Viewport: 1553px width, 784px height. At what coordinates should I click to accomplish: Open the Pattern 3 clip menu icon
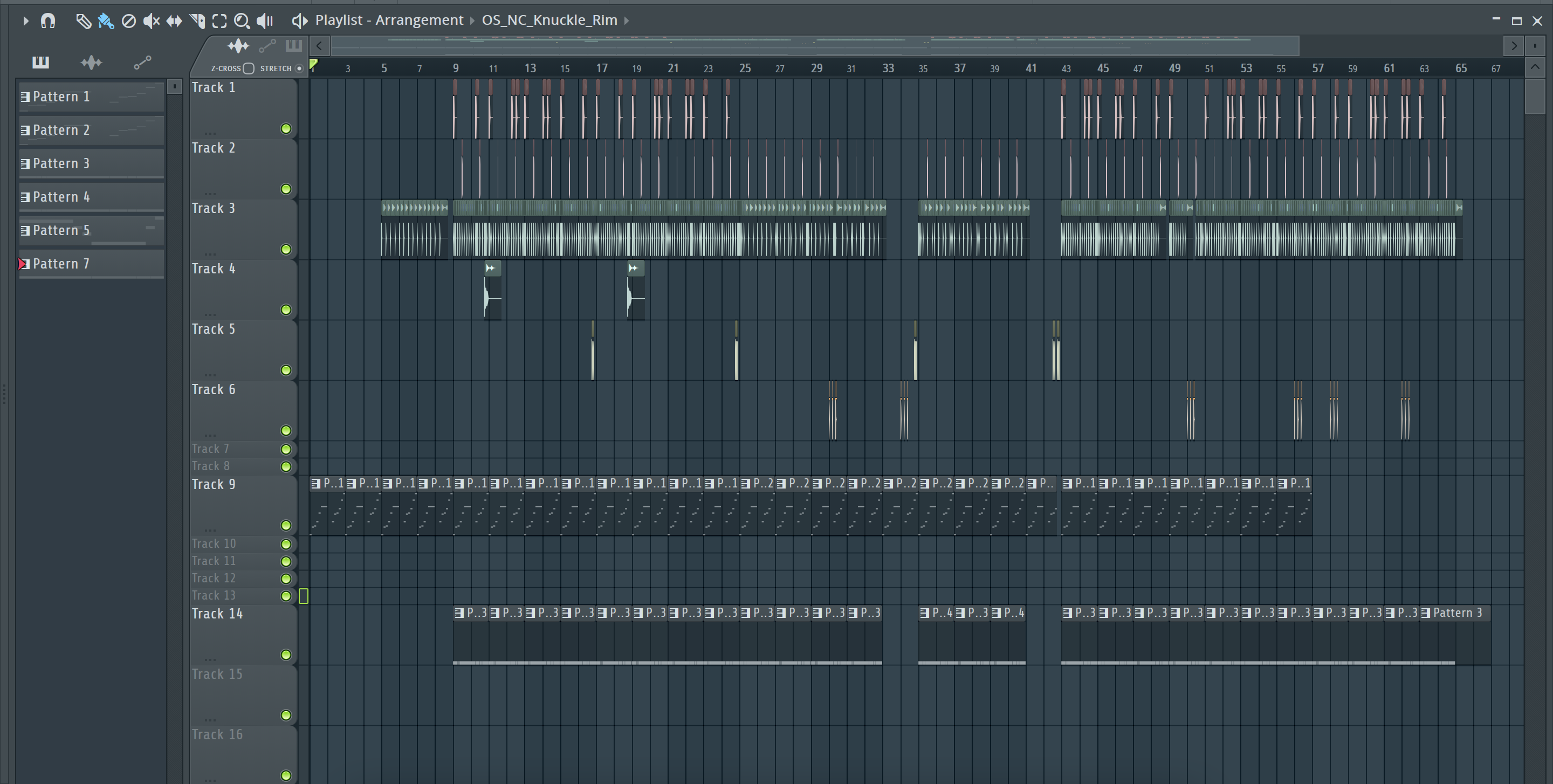pos(1426,614)
